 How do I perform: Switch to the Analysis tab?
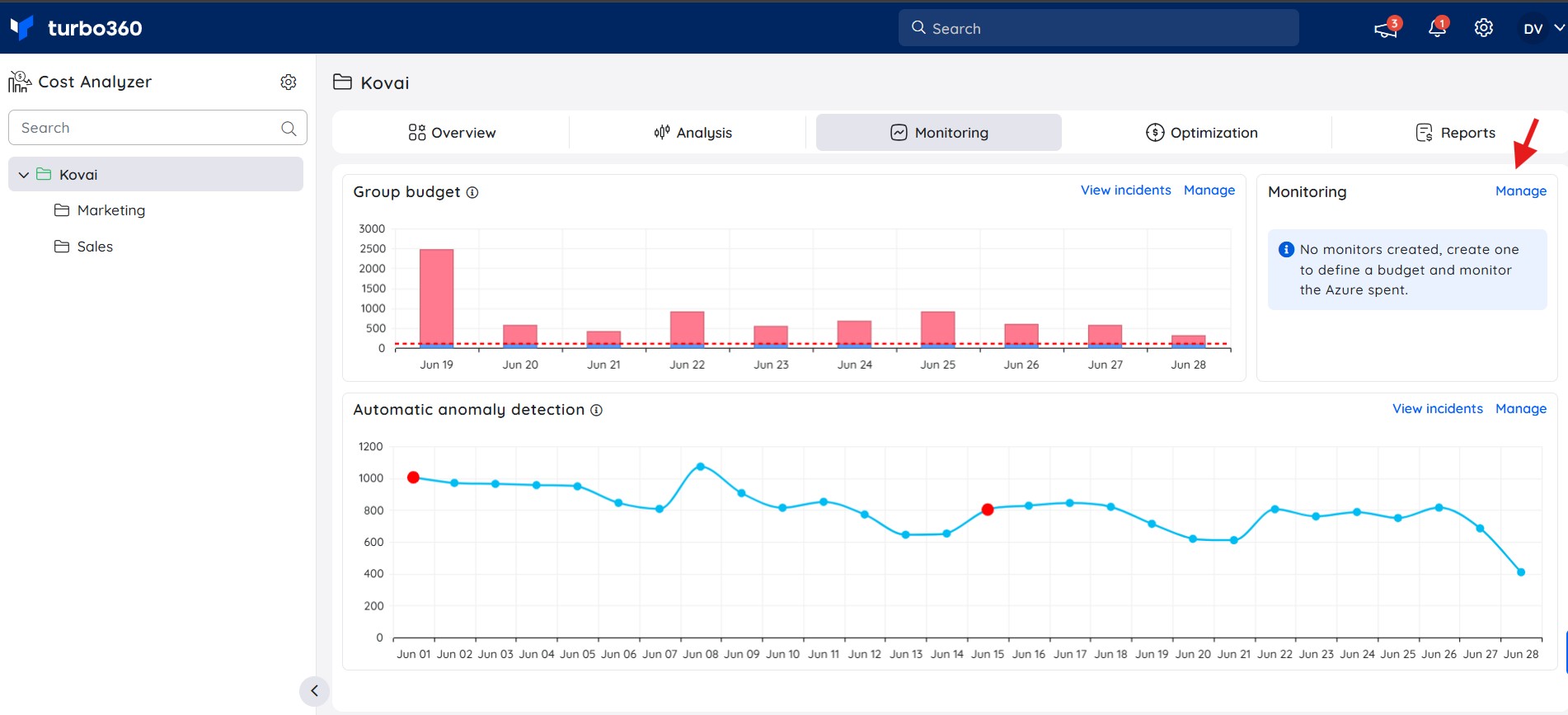click(x=692, y=133)
